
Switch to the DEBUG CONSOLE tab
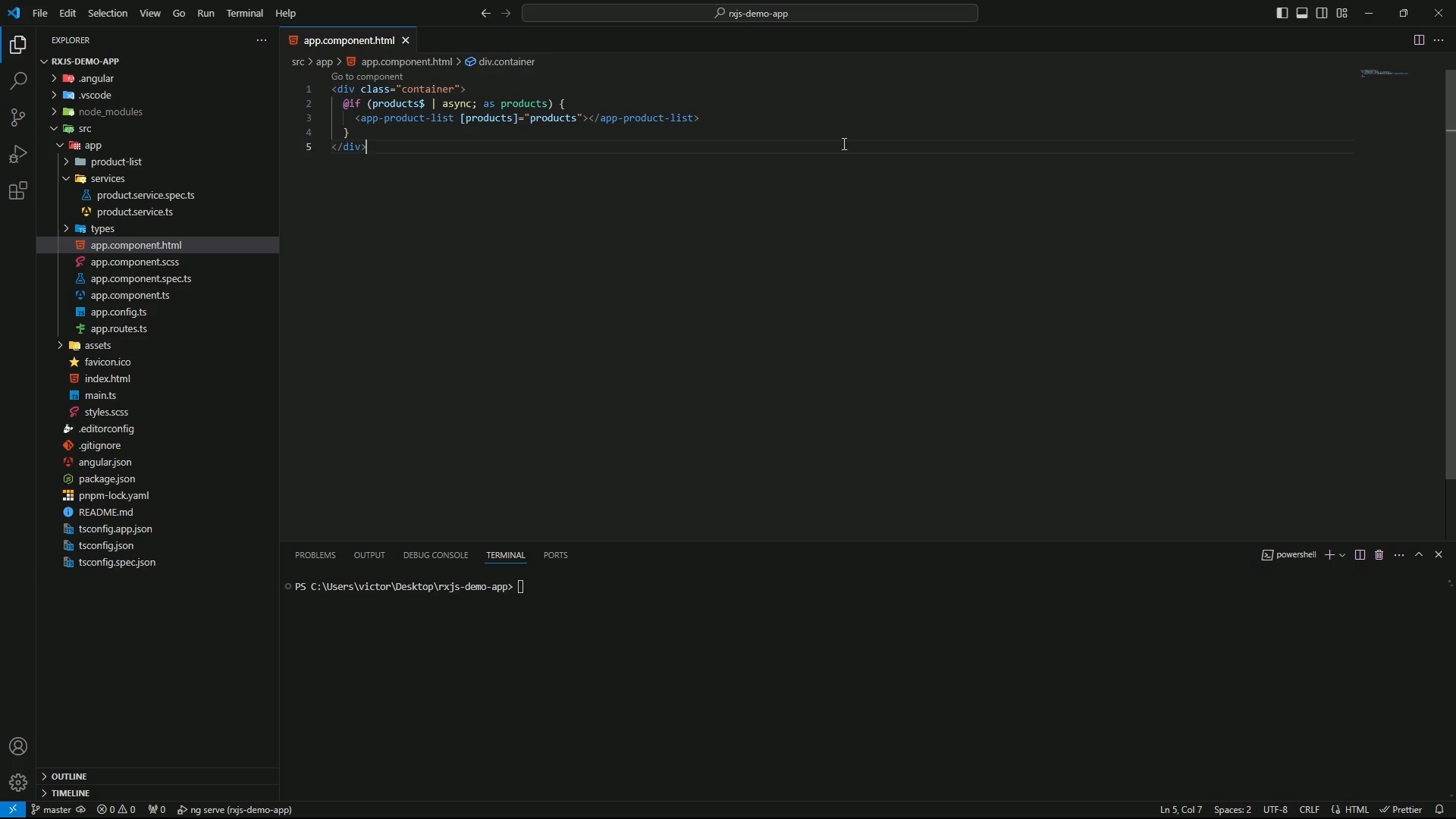click(x=435, y=554)
